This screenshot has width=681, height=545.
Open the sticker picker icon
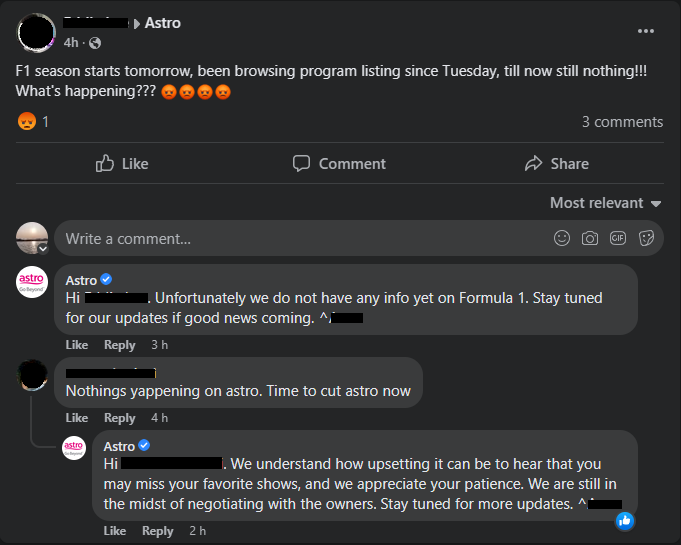tap(646, 238)
